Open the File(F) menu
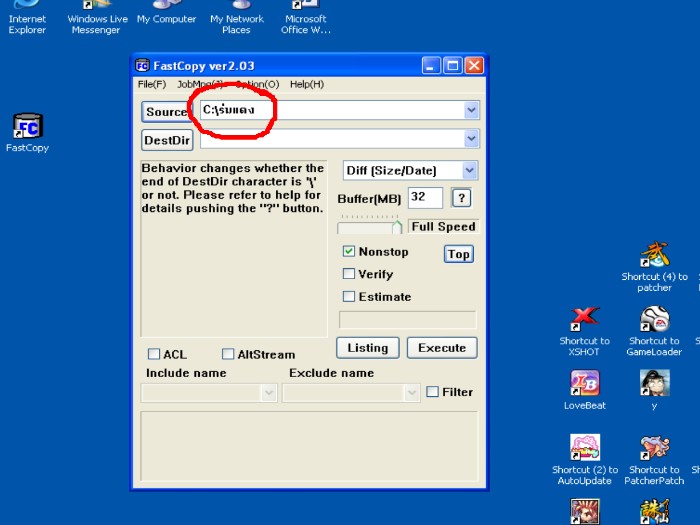 click(x=152, y=84)
